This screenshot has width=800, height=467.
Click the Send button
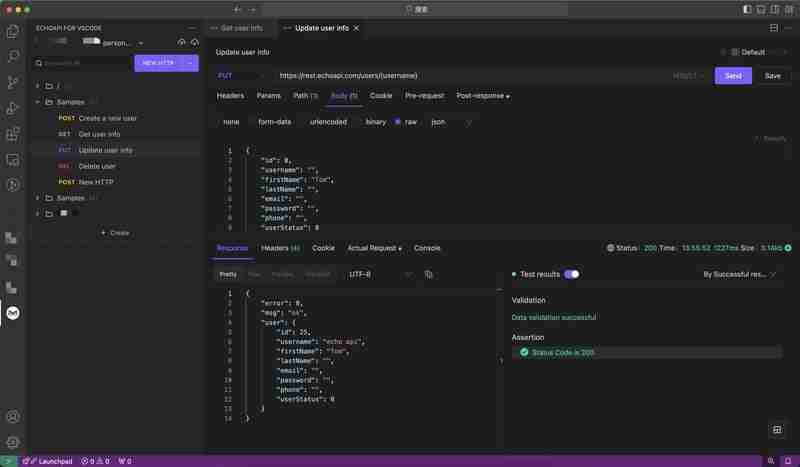(x=733, y=76)
